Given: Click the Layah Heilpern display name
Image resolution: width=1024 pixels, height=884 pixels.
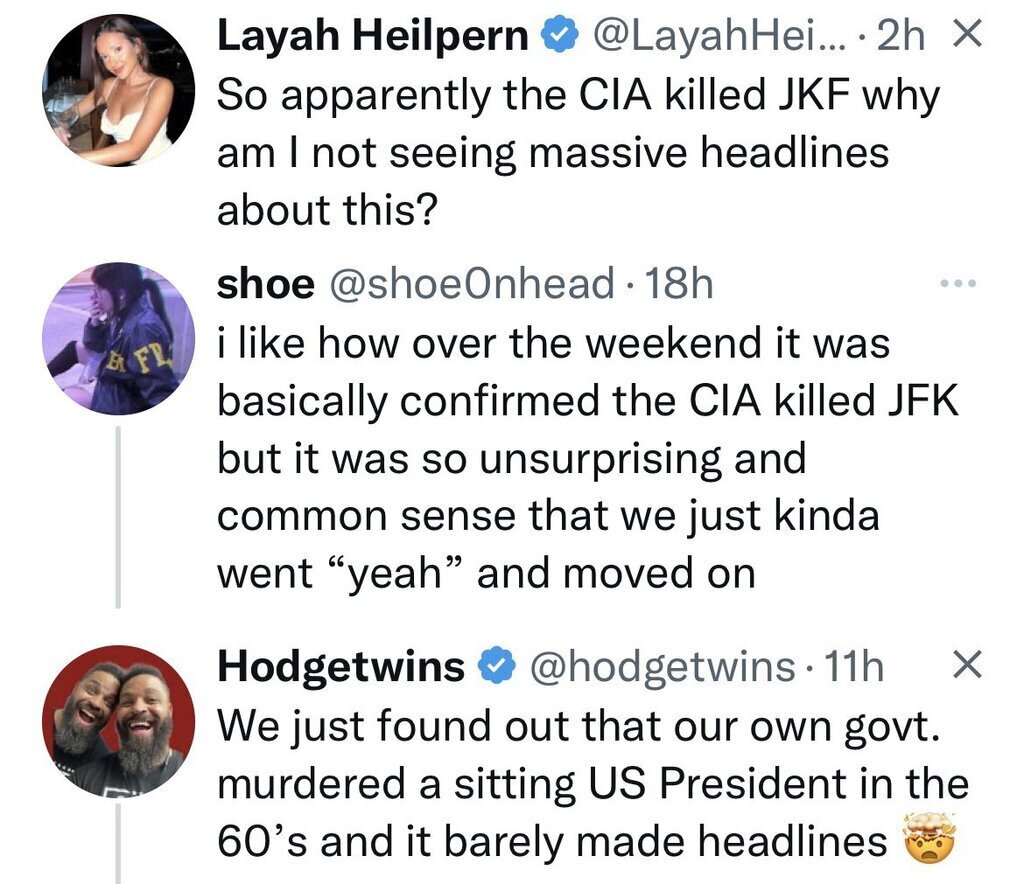Looking at the screenshot, I should pos(374,38).
